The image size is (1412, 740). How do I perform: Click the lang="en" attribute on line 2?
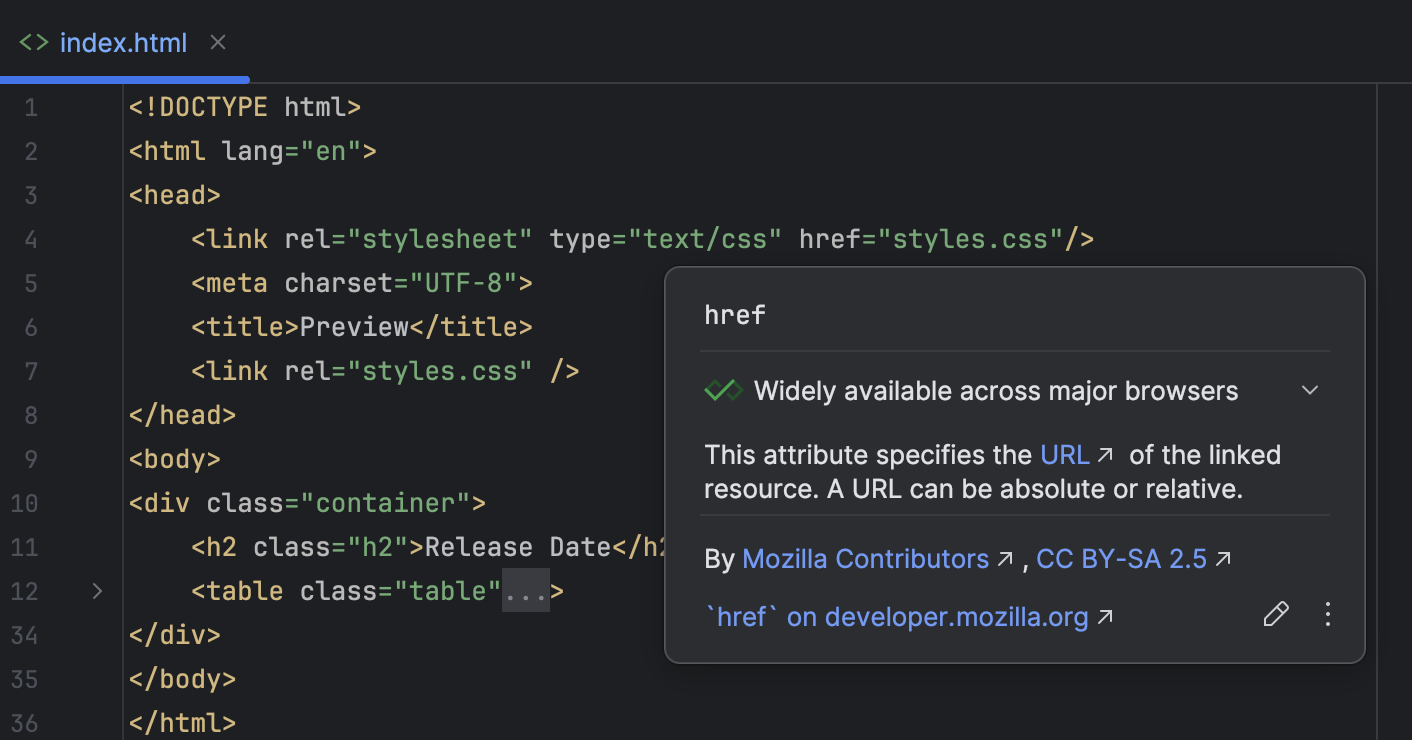click(292, 151)
